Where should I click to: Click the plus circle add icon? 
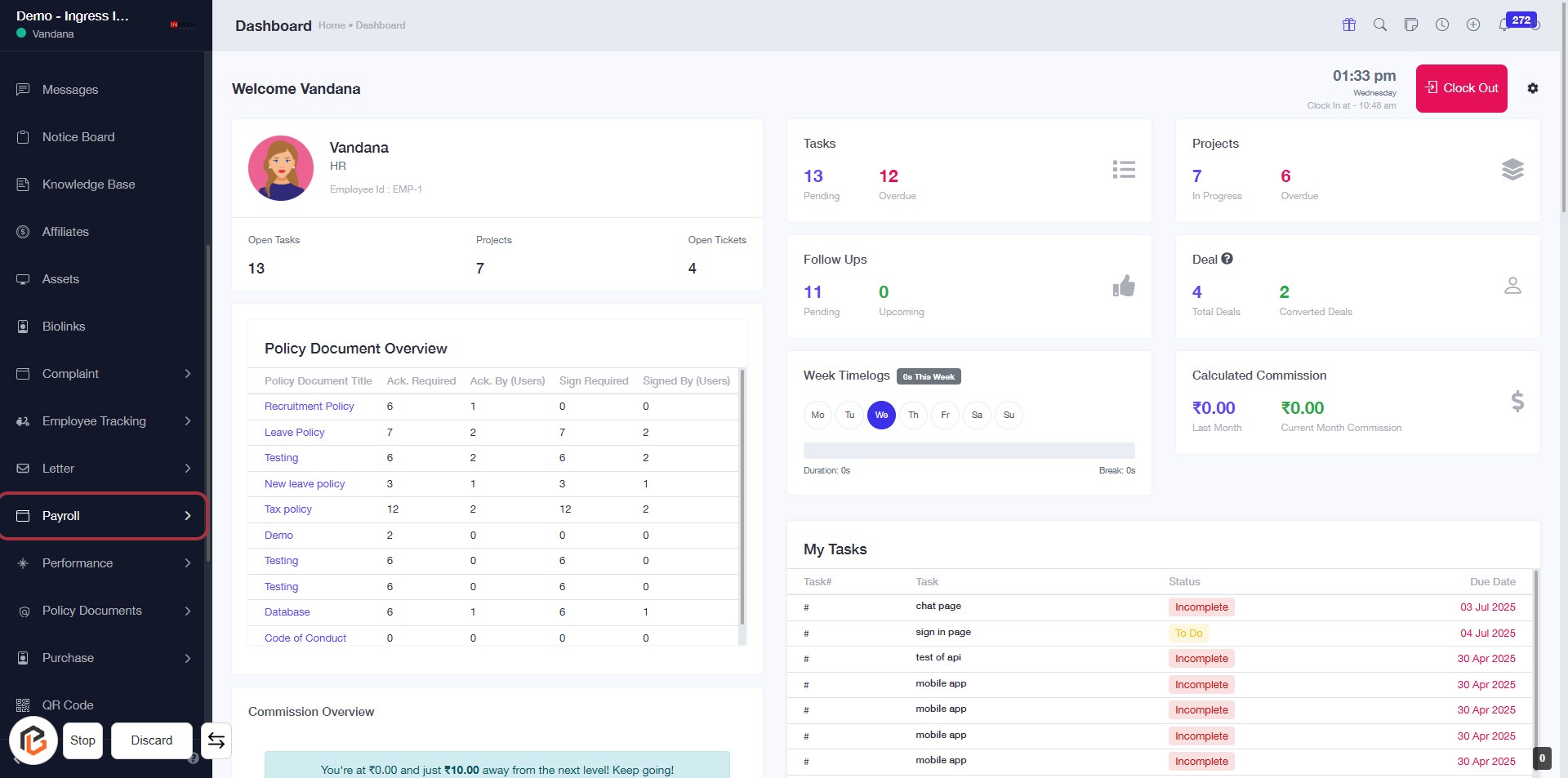point(1472,24)
